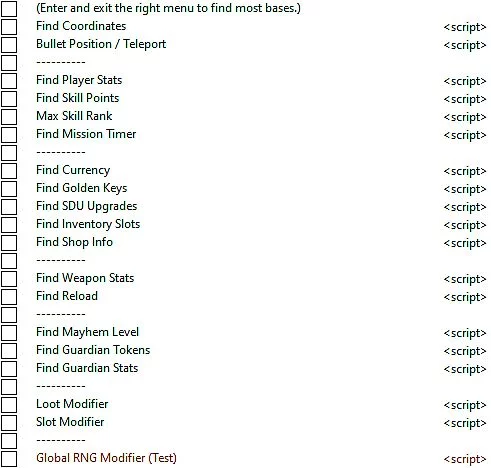This screenshot has height=468, width=491.
Task: Check the Loot Modifier box
Action: tap(9, 404)
